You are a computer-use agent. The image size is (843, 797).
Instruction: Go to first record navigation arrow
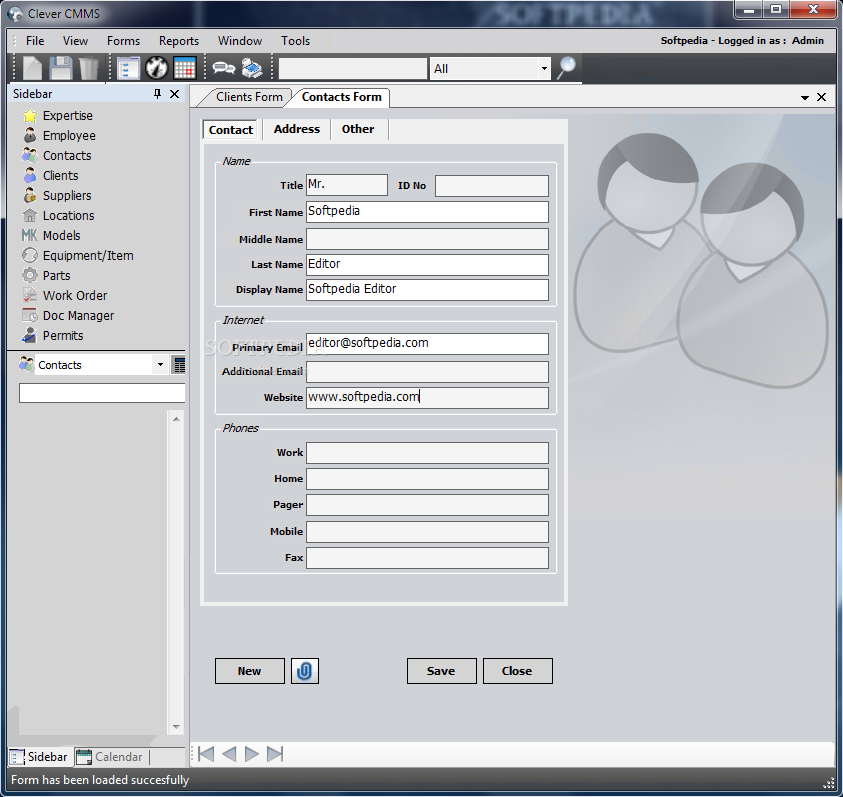click(x=206, y=753)
